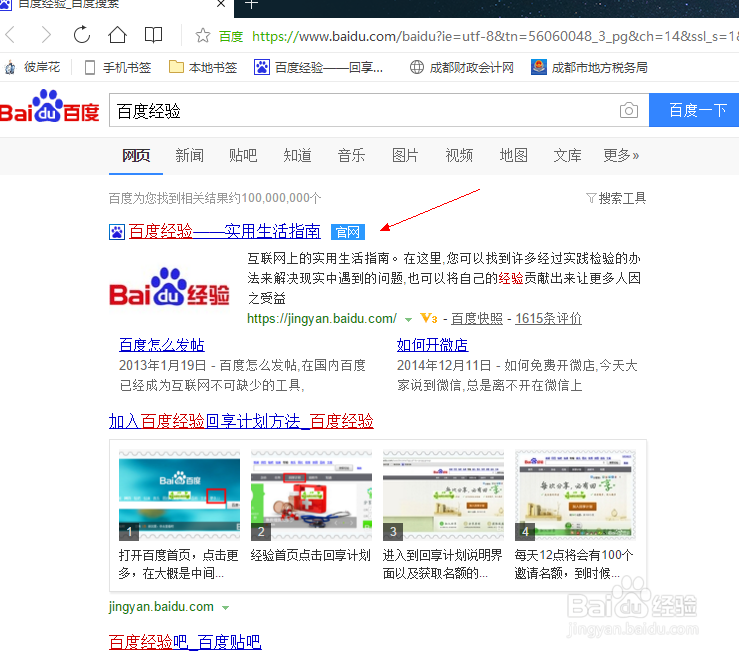This screenshot has height=655, width=739.
Task: Open 本地书签 folder
Action: [x=203, y=67]
